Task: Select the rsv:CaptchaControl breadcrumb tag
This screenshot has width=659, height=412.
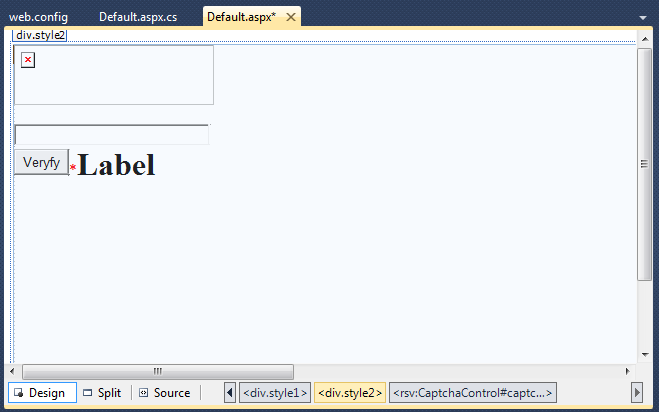Action: click(x=473, y=393)
